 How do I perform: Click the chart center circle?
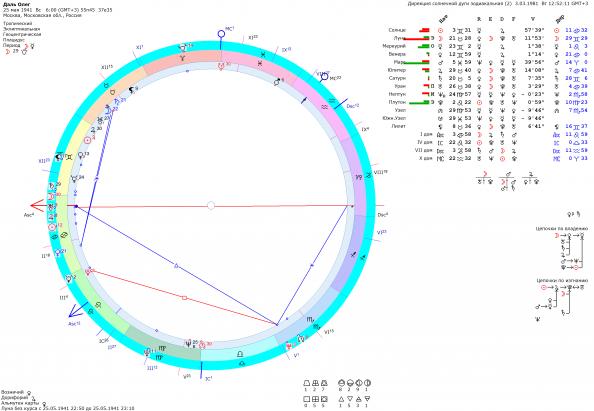211,206
